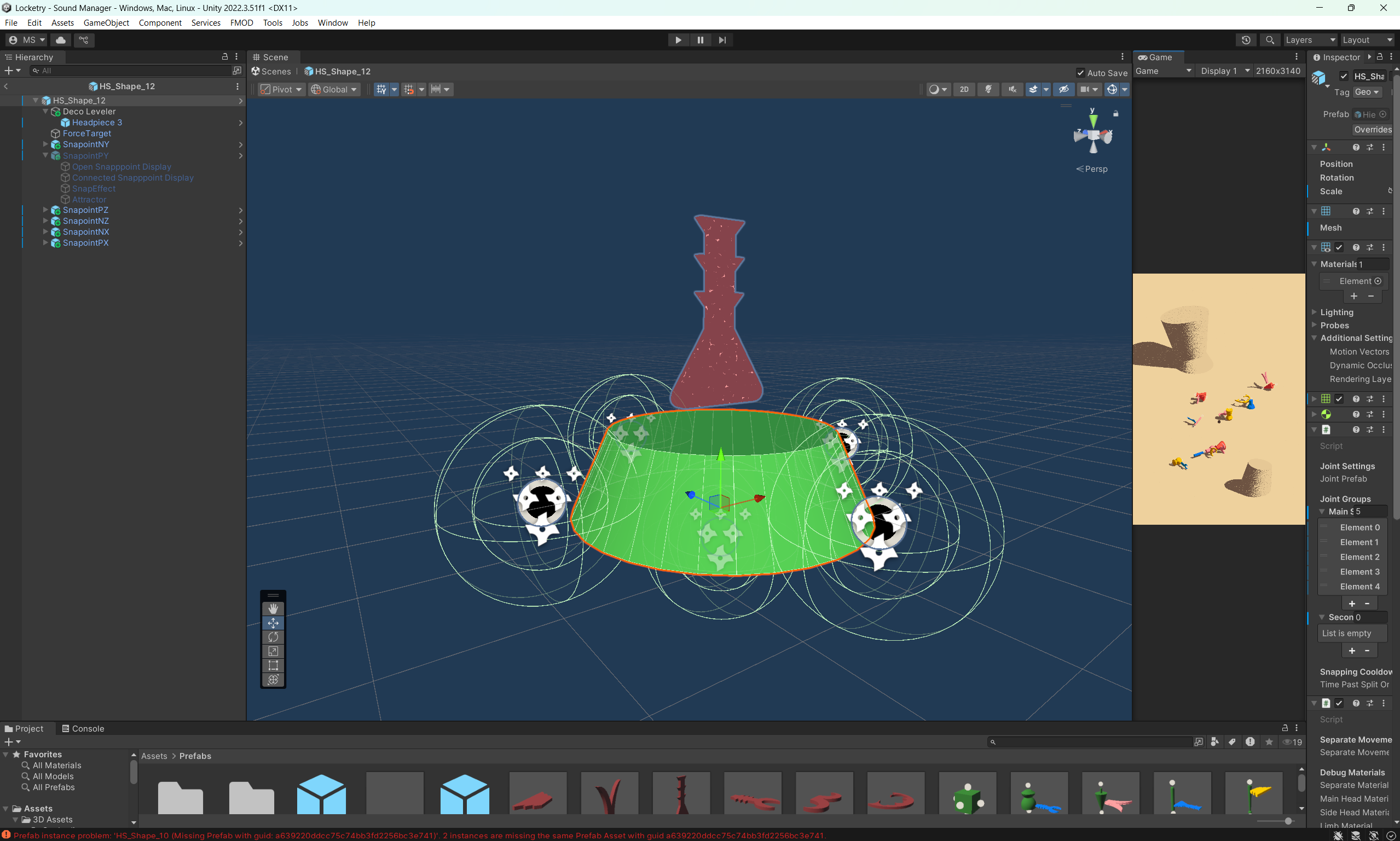Click the prefab Overrides button

coord(1372,129)
